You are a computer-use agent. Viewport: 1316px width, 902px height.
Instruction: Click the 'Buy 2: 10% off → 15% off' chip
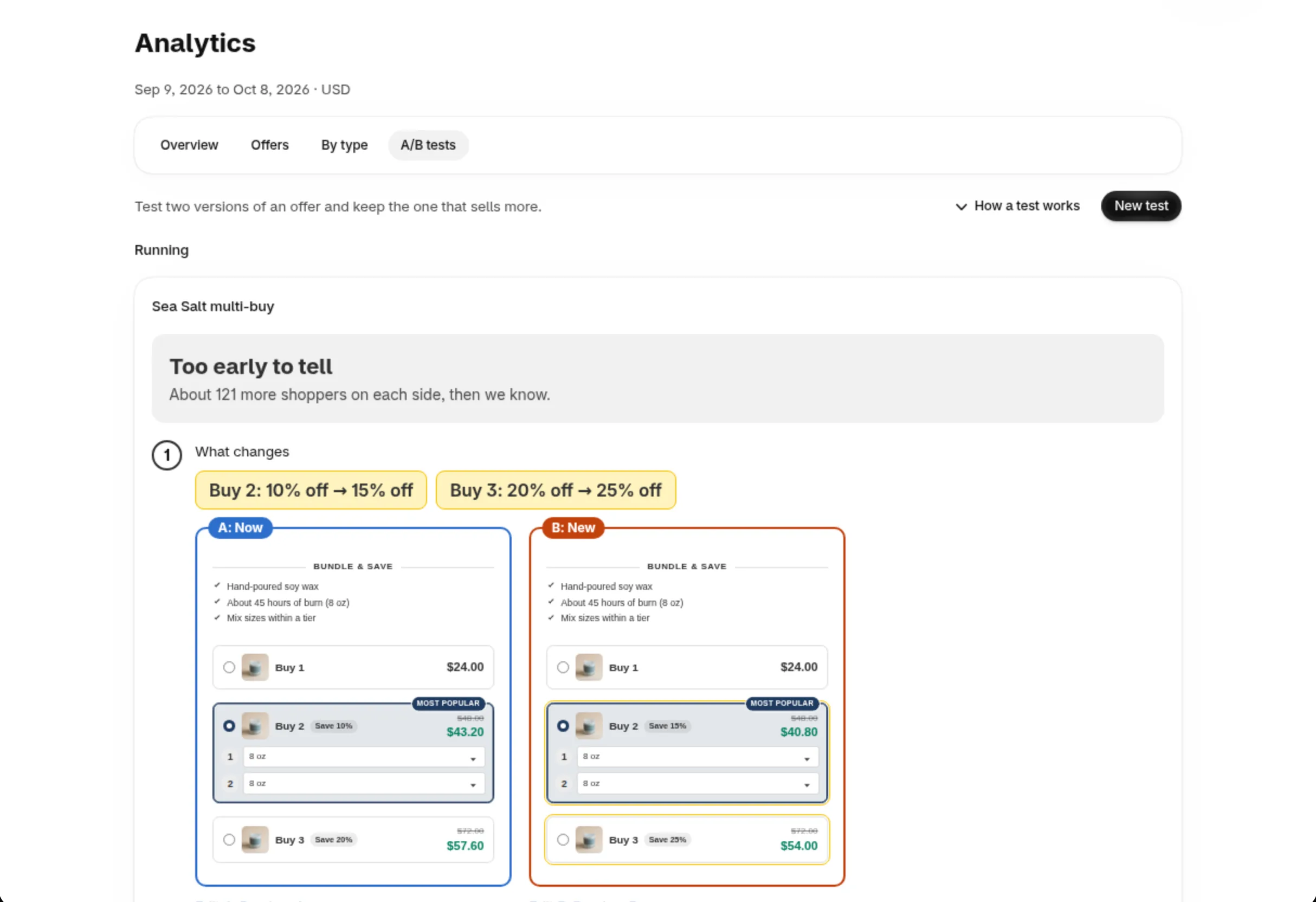(x=311, y=490)
